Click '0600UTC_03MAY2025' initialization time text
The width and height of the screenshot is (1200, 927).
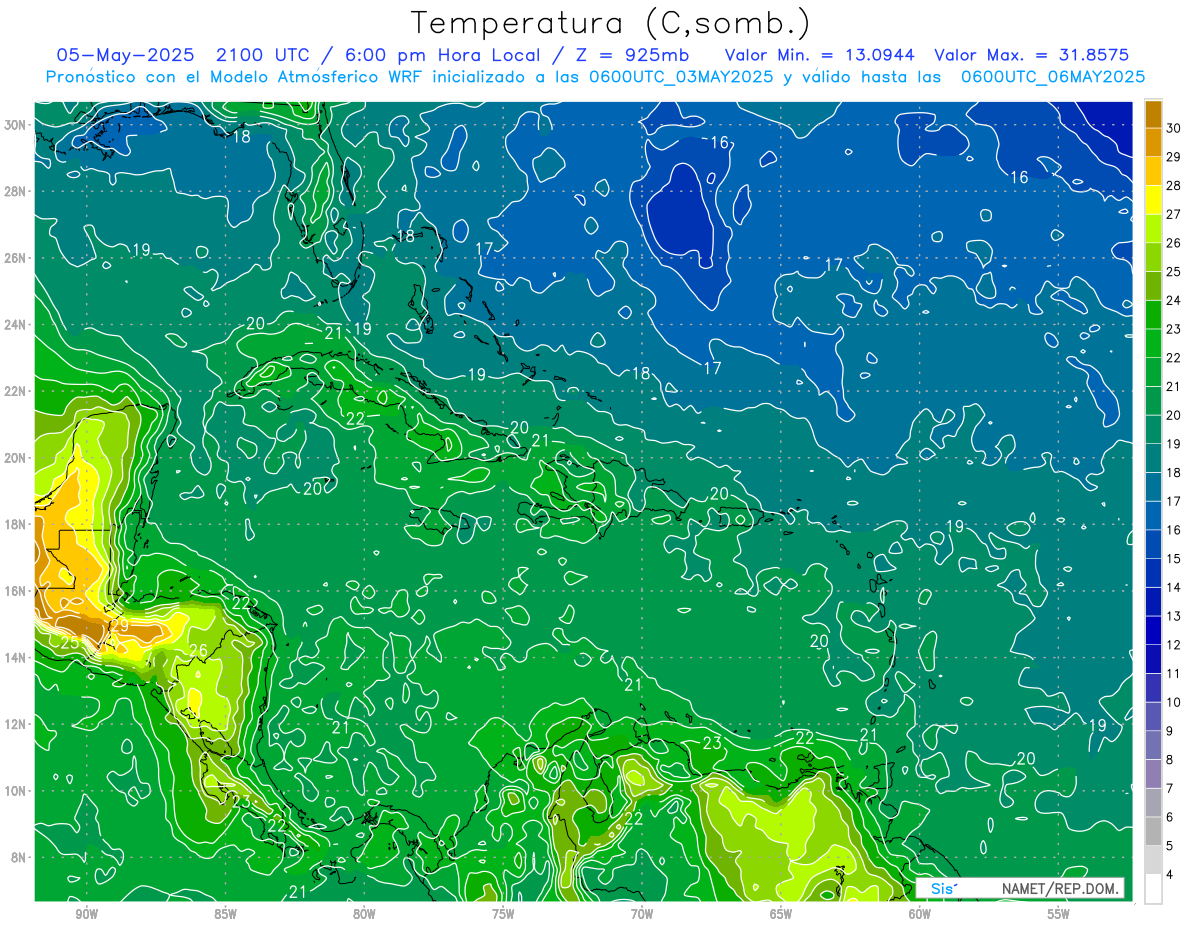681,76
